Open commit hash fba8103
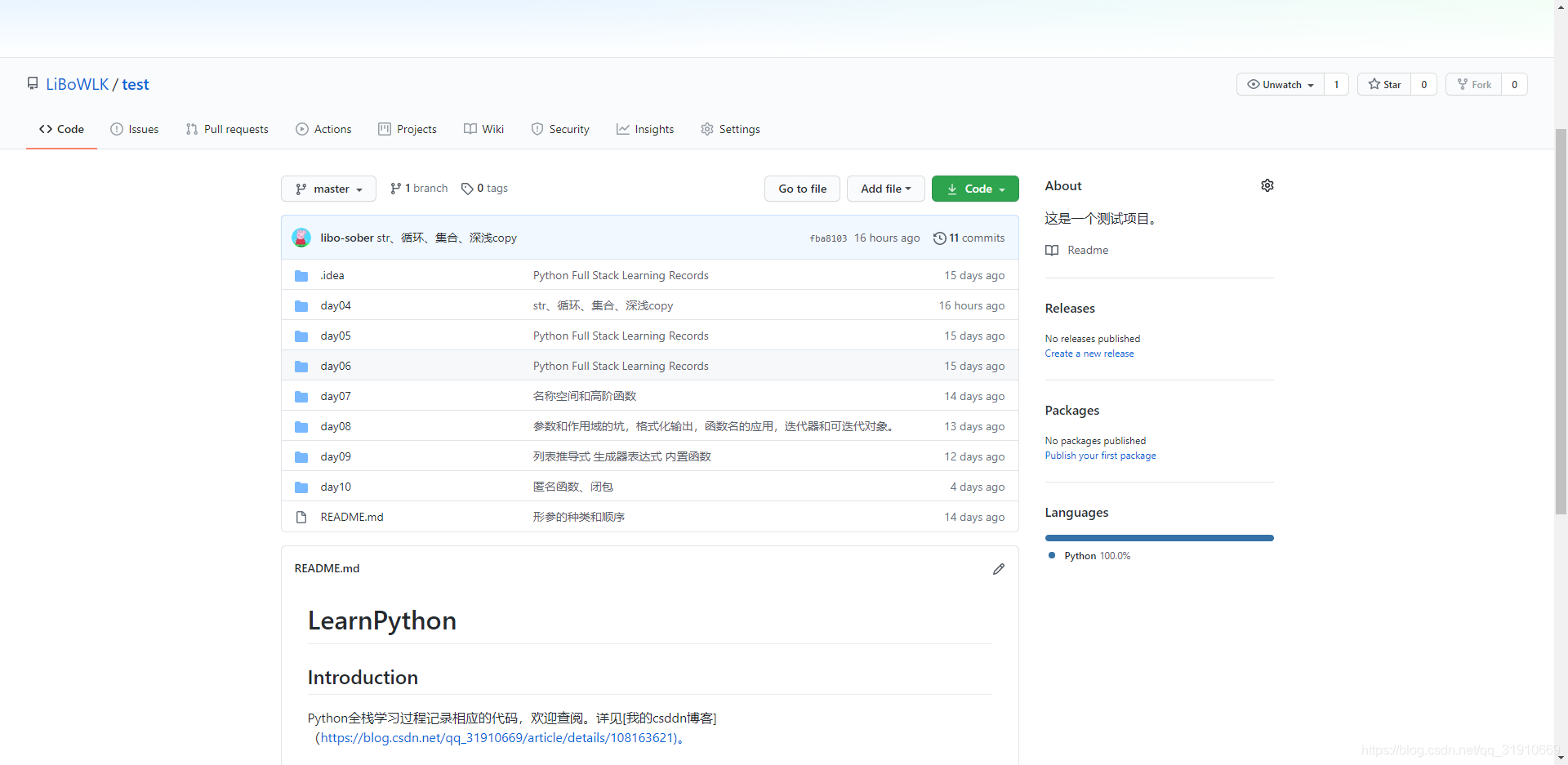This screenshot has width=1568, height=765. tap(828, 238)
